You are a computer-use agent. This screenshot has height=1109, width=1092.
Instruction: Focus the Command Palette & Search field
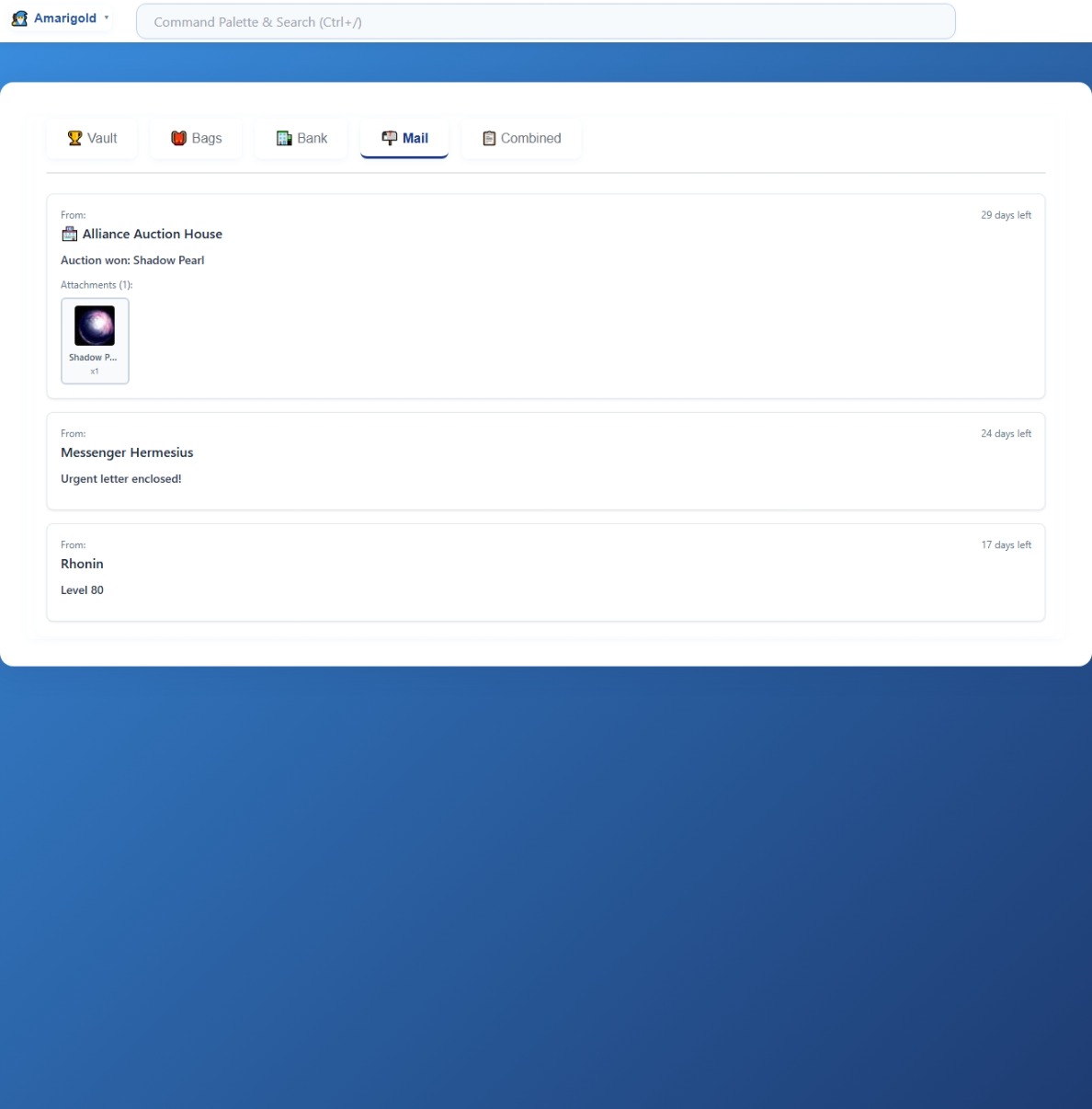click(x=545, y=22)
